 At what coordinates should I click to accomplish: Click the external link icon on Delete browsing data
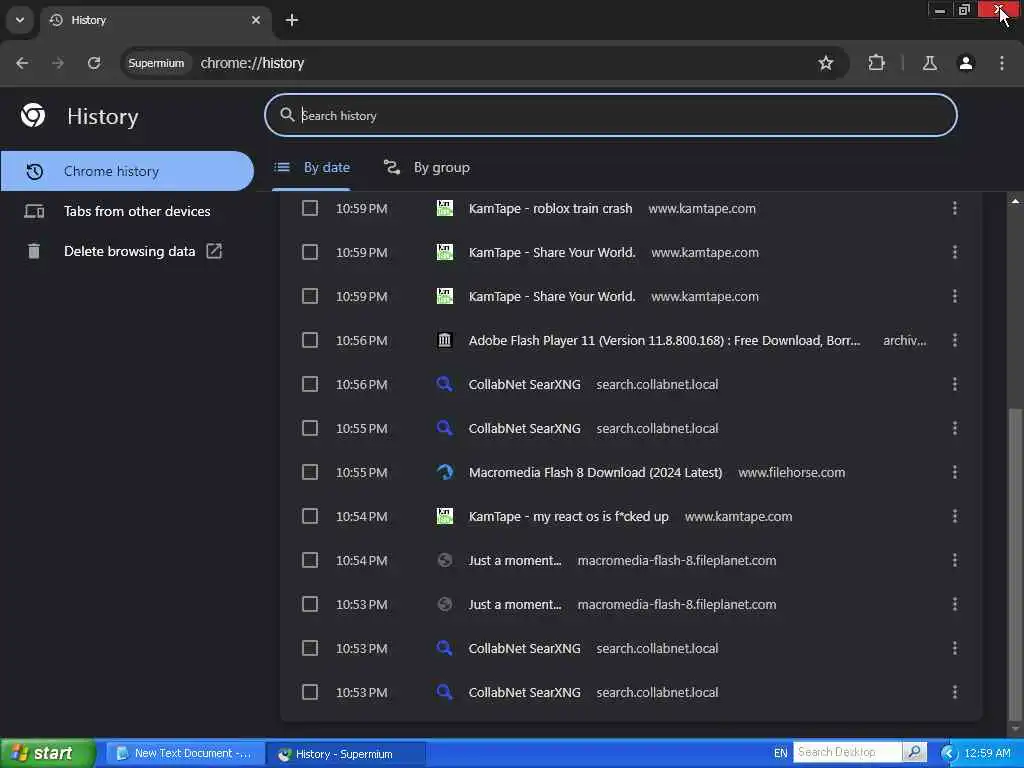(x=214, y=251)
